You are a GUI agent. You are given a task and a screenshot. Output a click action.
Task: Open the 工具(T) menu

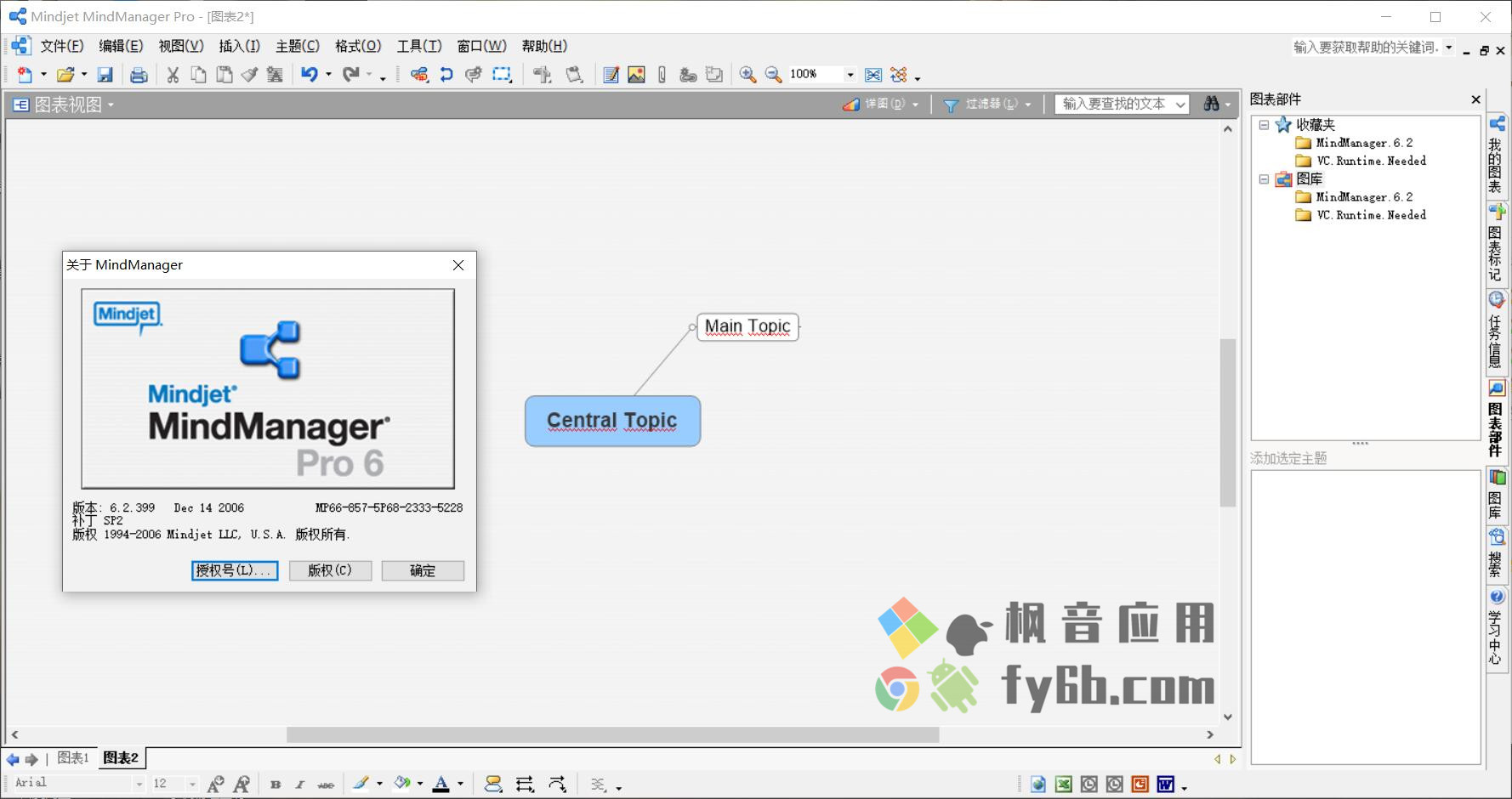419,46
